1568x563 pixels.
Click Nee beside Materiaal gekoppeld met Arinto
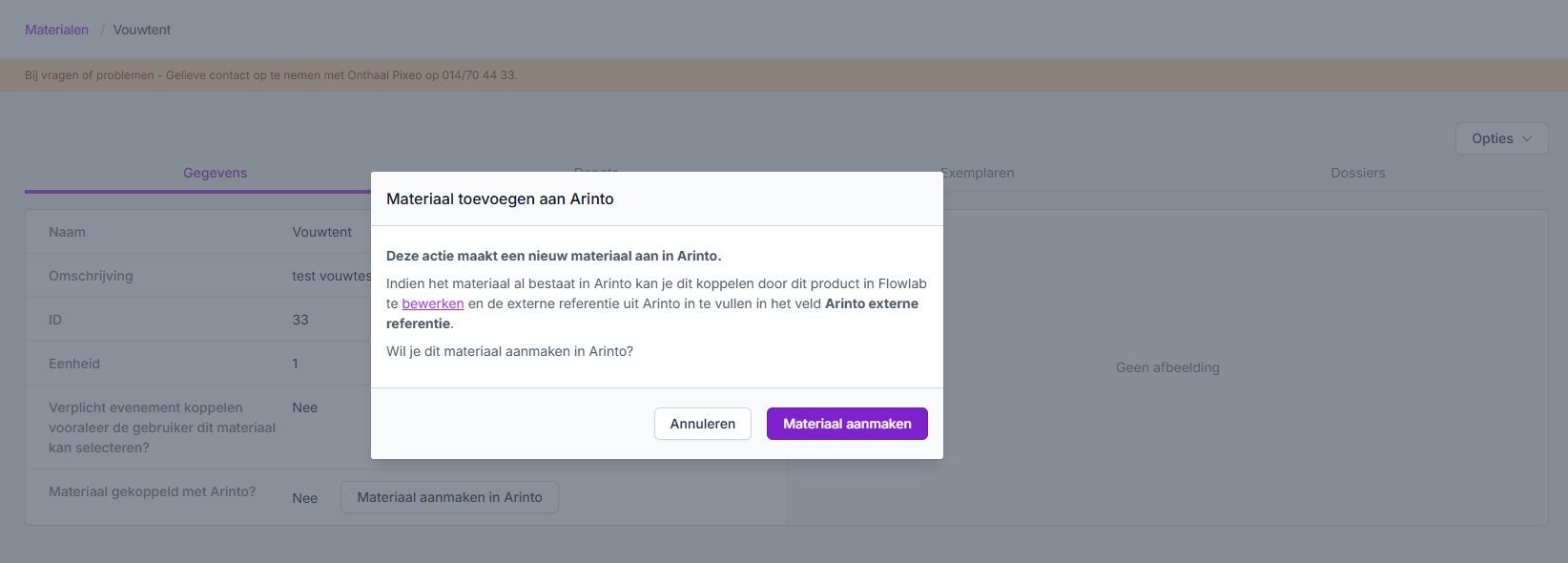pos(304,498)
